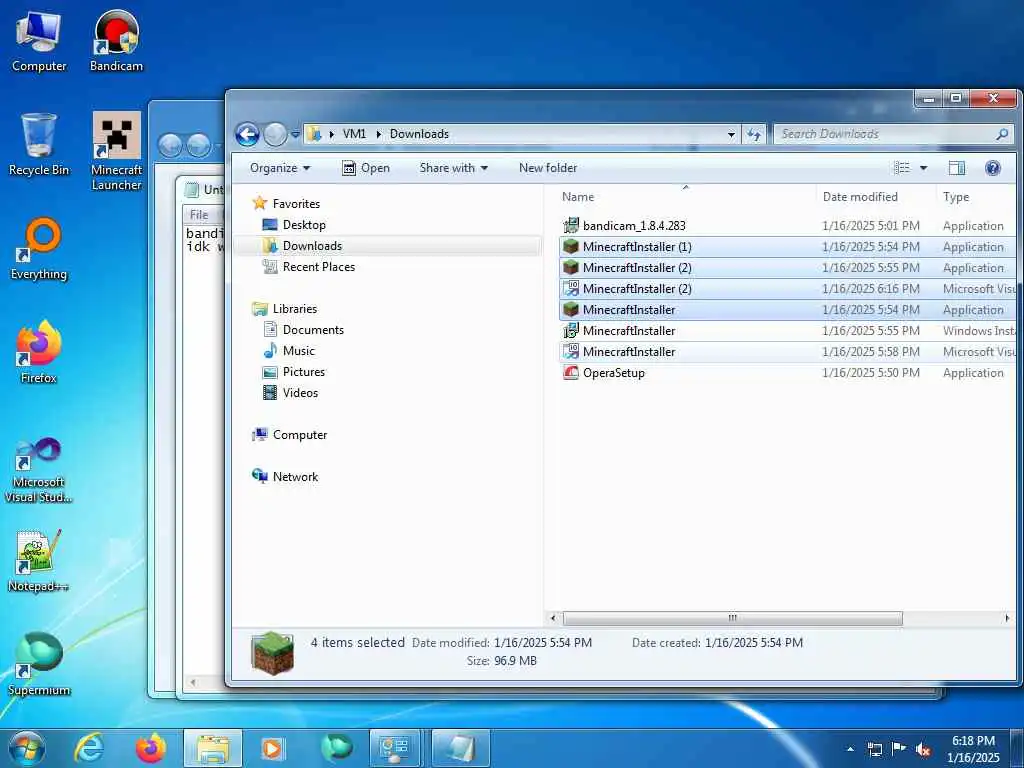Switch to the Notepad taskbar window

tap(460, 748)
